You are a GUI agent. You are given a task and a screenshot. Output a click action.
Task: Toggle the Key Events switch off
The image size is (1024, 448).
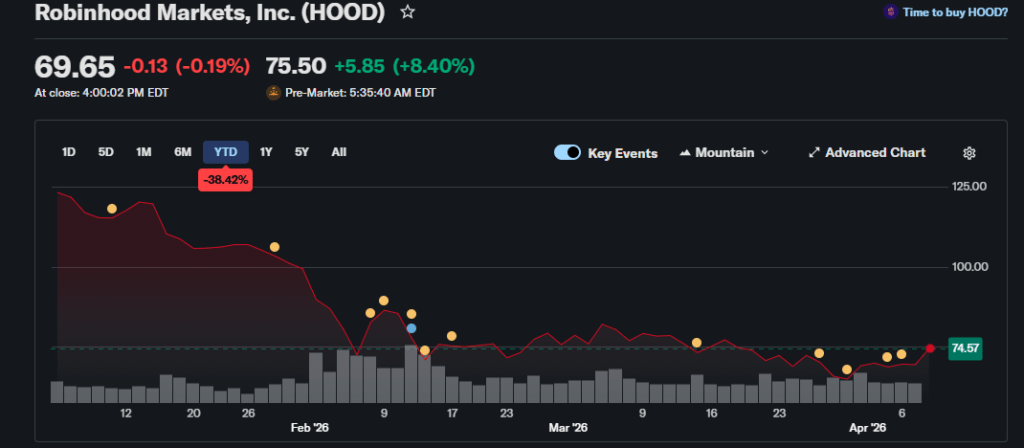pos(567,153)
